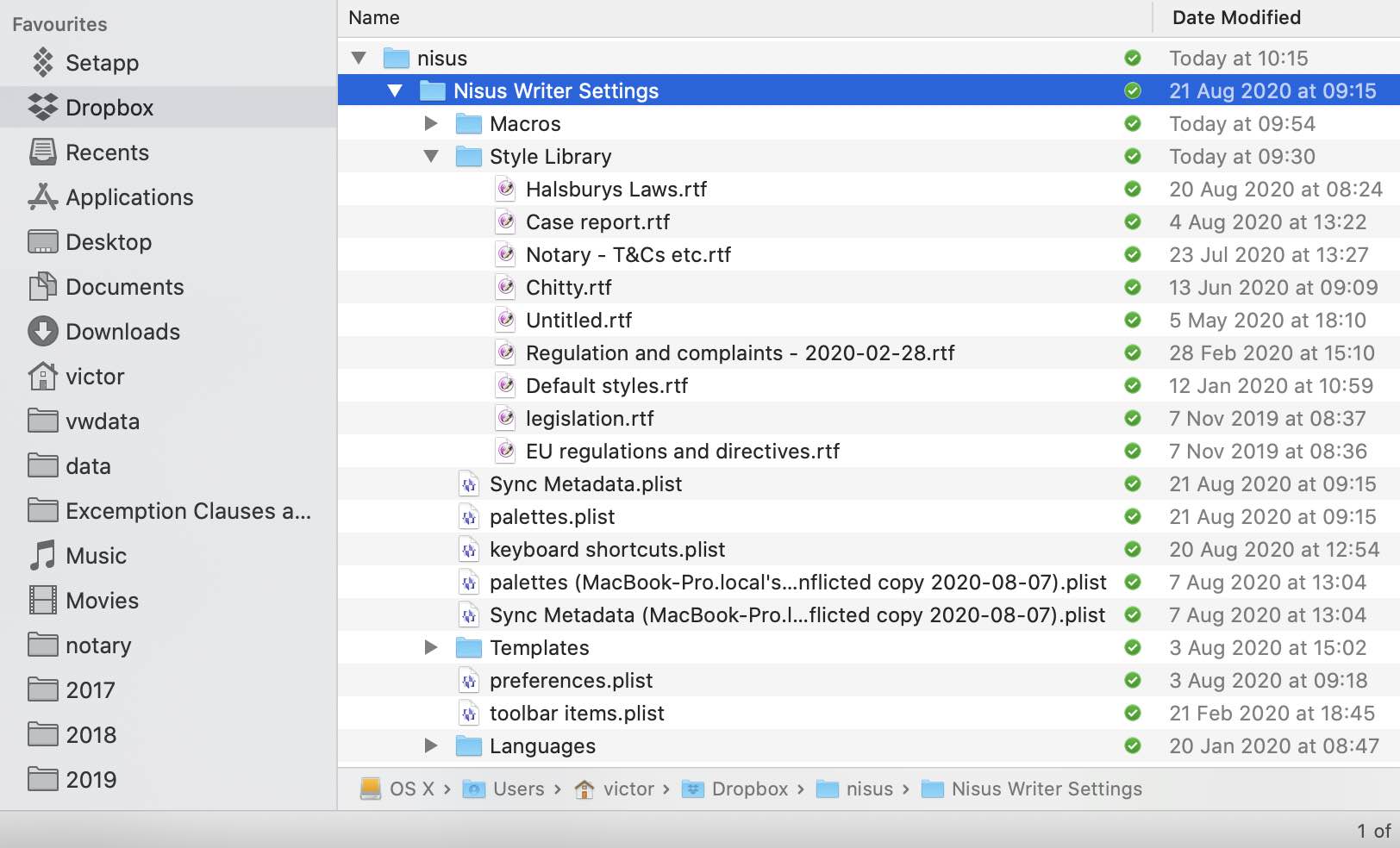Click the sync checkmark beside Templates
The image size is (1400, 848).
click(x=1132, y=647)
